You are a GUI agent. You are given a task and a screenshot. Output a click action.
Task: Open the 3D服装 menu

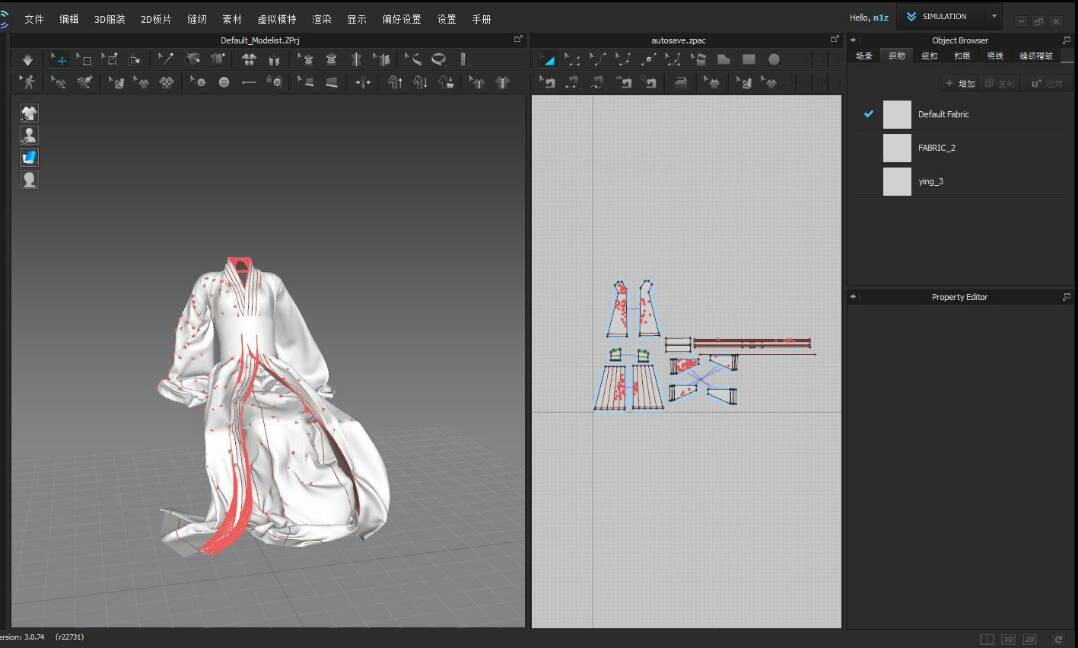[x=109, y=19]
